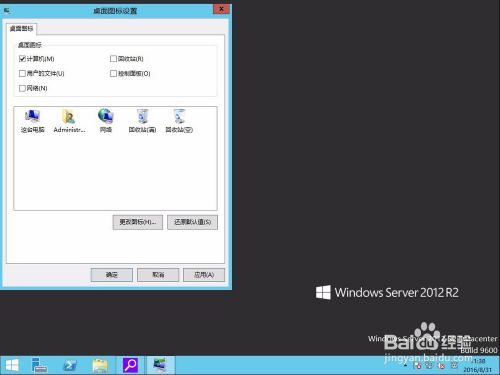The height and width of the screenshot is (375, 500).
Task: Click the 还原默认值(S) button
Action: [x=192, y=222]
